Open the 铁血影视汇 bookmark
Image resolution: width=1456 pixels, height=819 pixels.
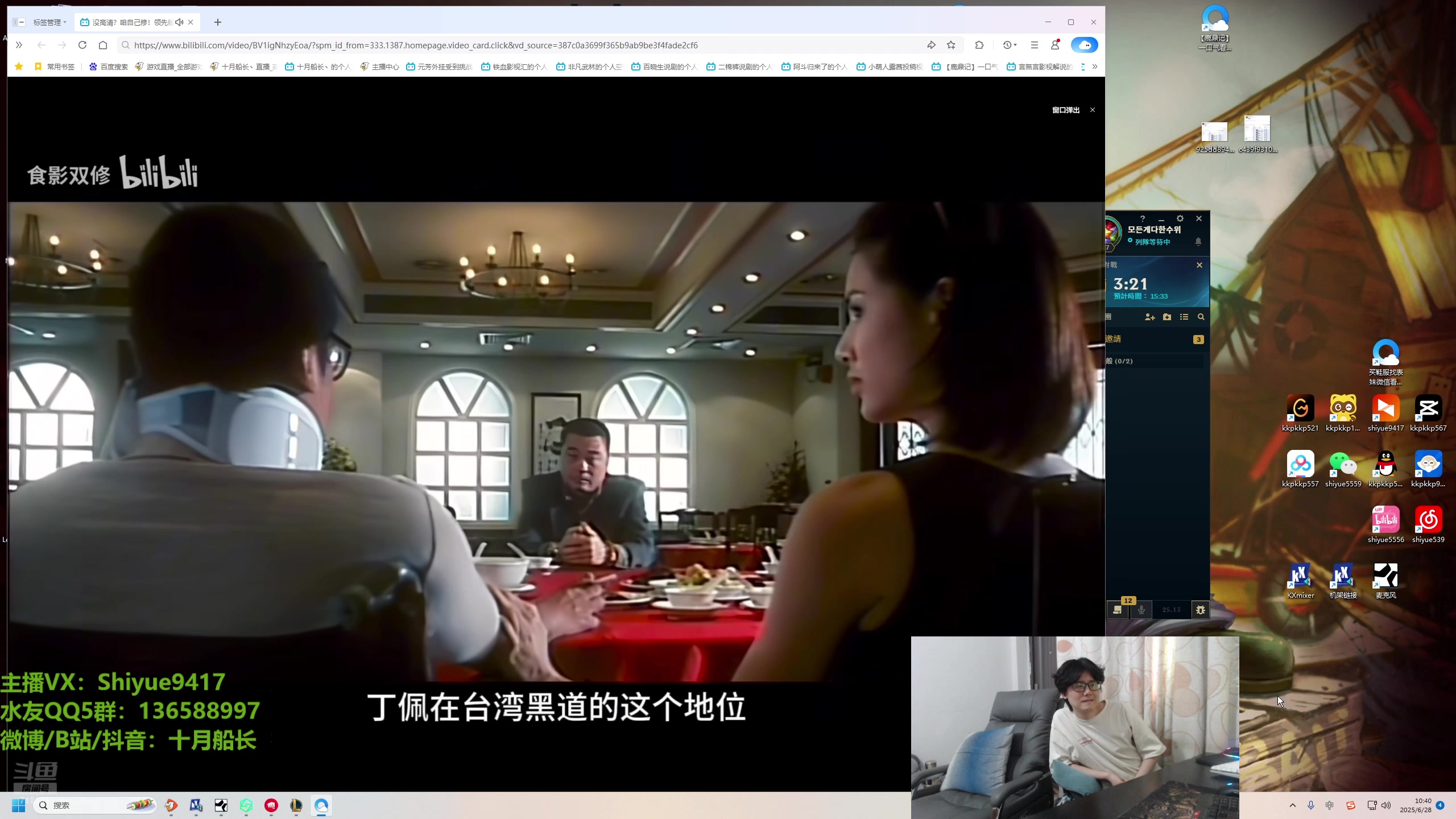pos(514,67)
